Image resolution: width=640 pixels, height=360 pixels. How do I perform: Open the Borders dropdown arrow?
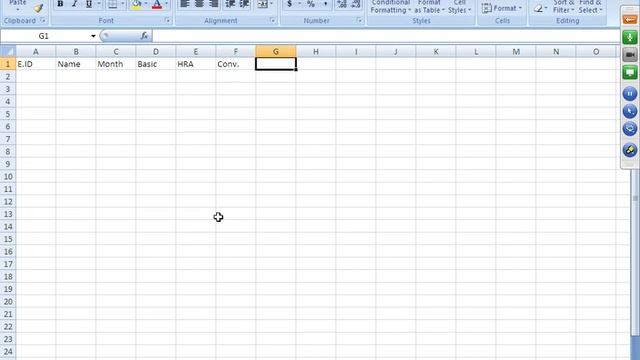coord(122,4)
